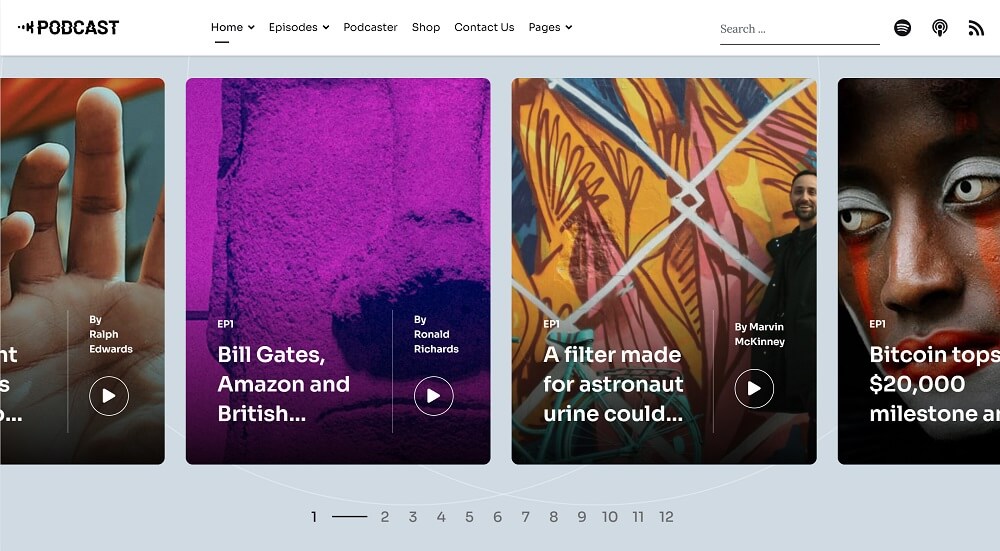Go to the Contact Us page

[x=484, y=27]
